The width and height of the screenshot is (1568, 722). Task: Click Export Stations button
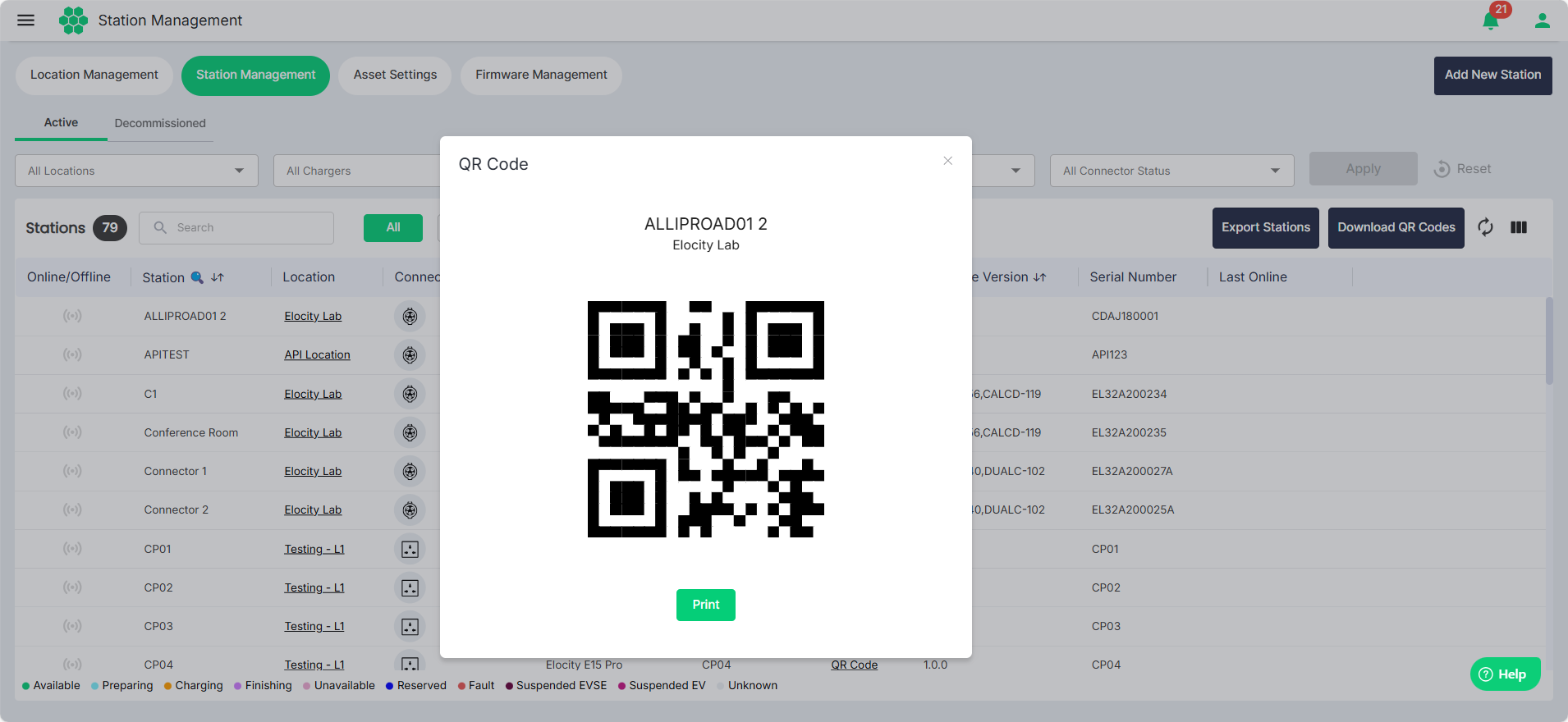tap(1265, 228)
